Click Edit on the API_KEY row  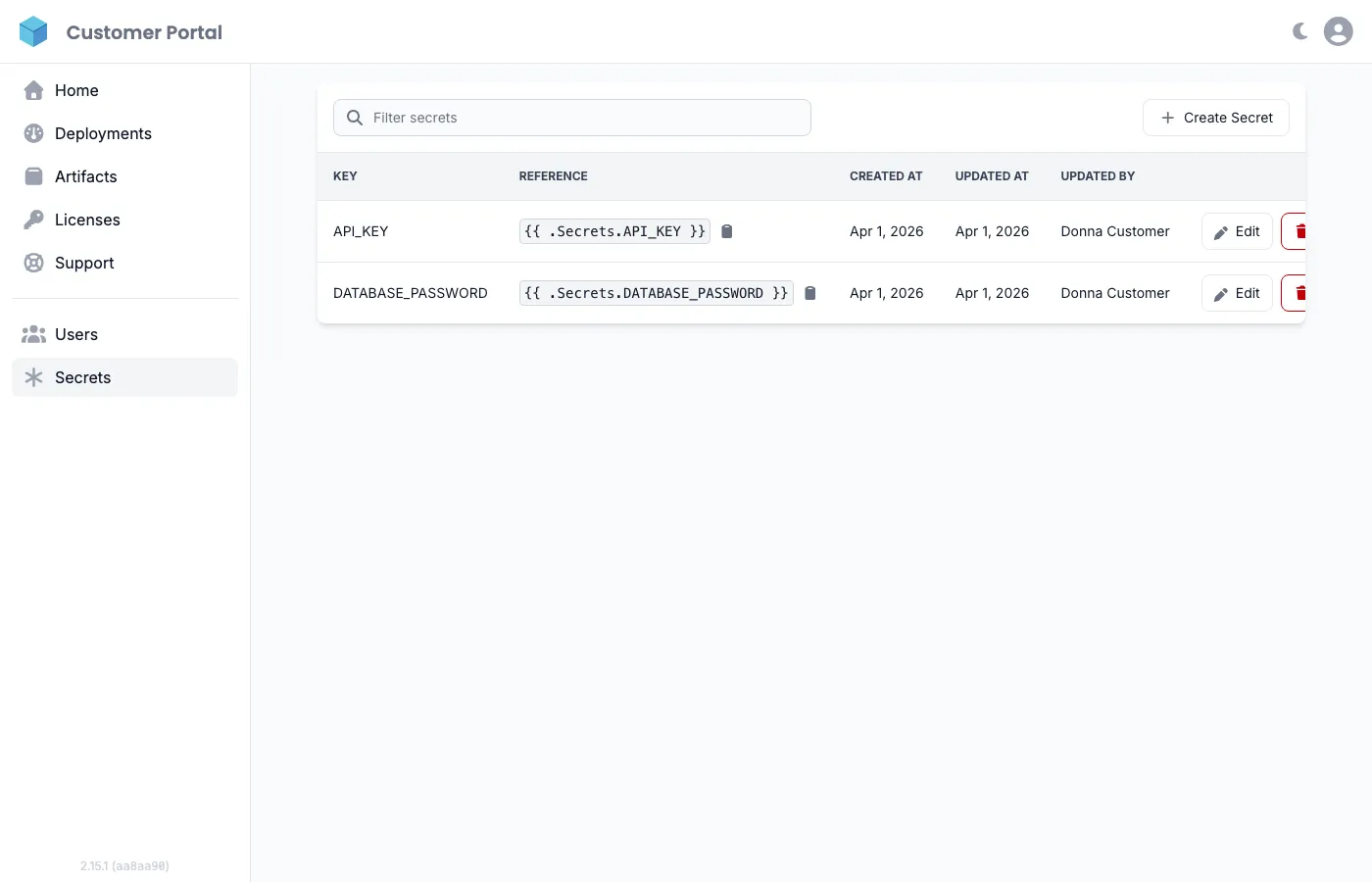coord(1236,231)
